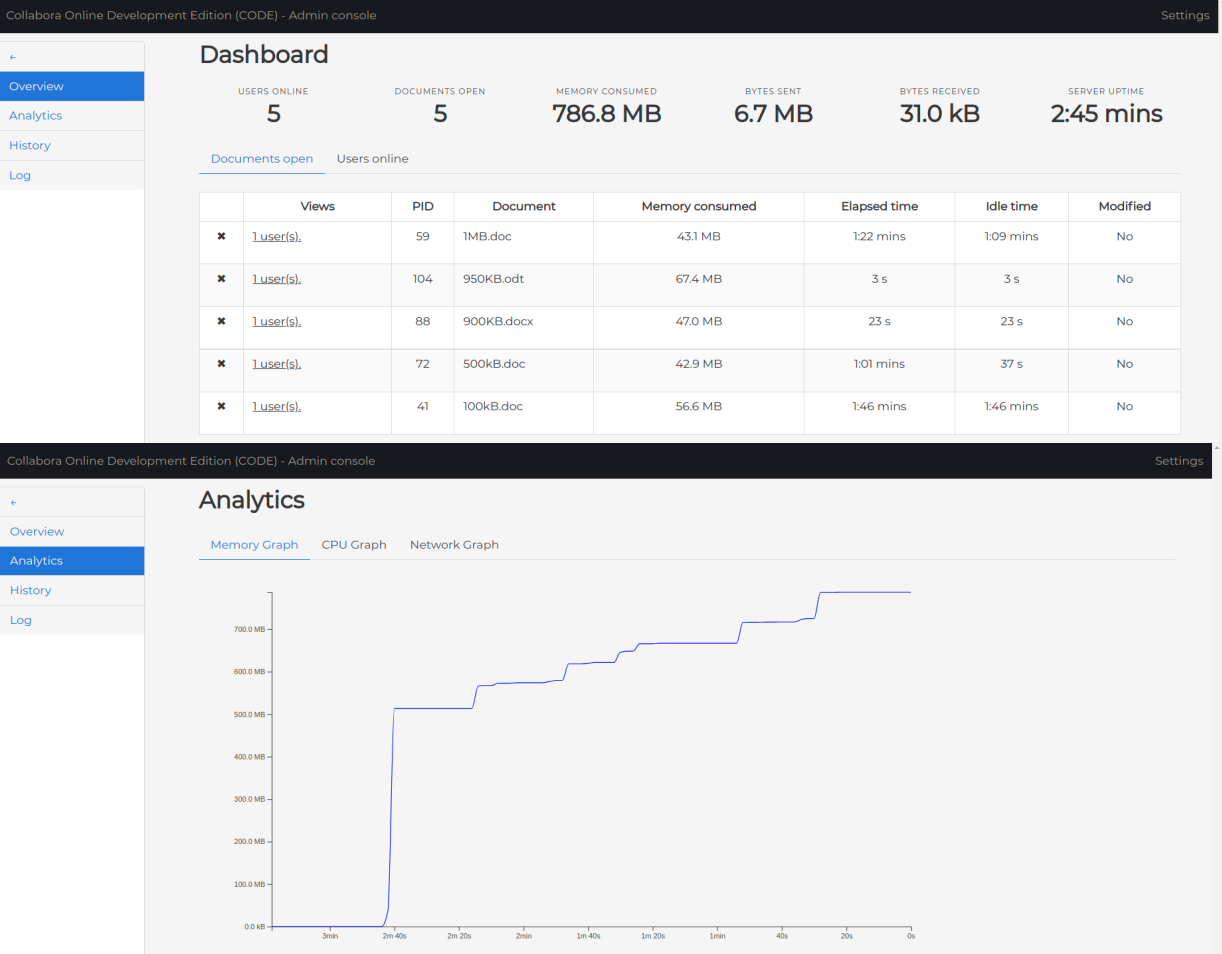1222x954 pixels.
Task: Select the Memory Graph tab
Action: [254, 545]
